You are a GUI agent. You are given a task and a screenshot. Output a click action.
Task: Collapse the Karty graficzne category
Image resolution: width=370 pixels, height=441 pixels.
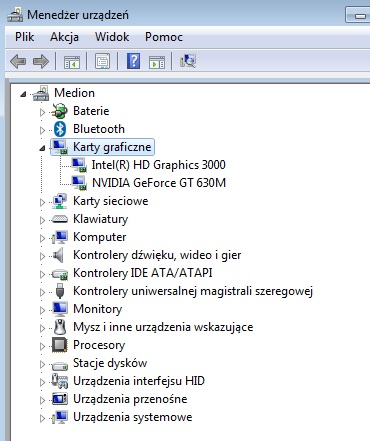tap(42, 148)
